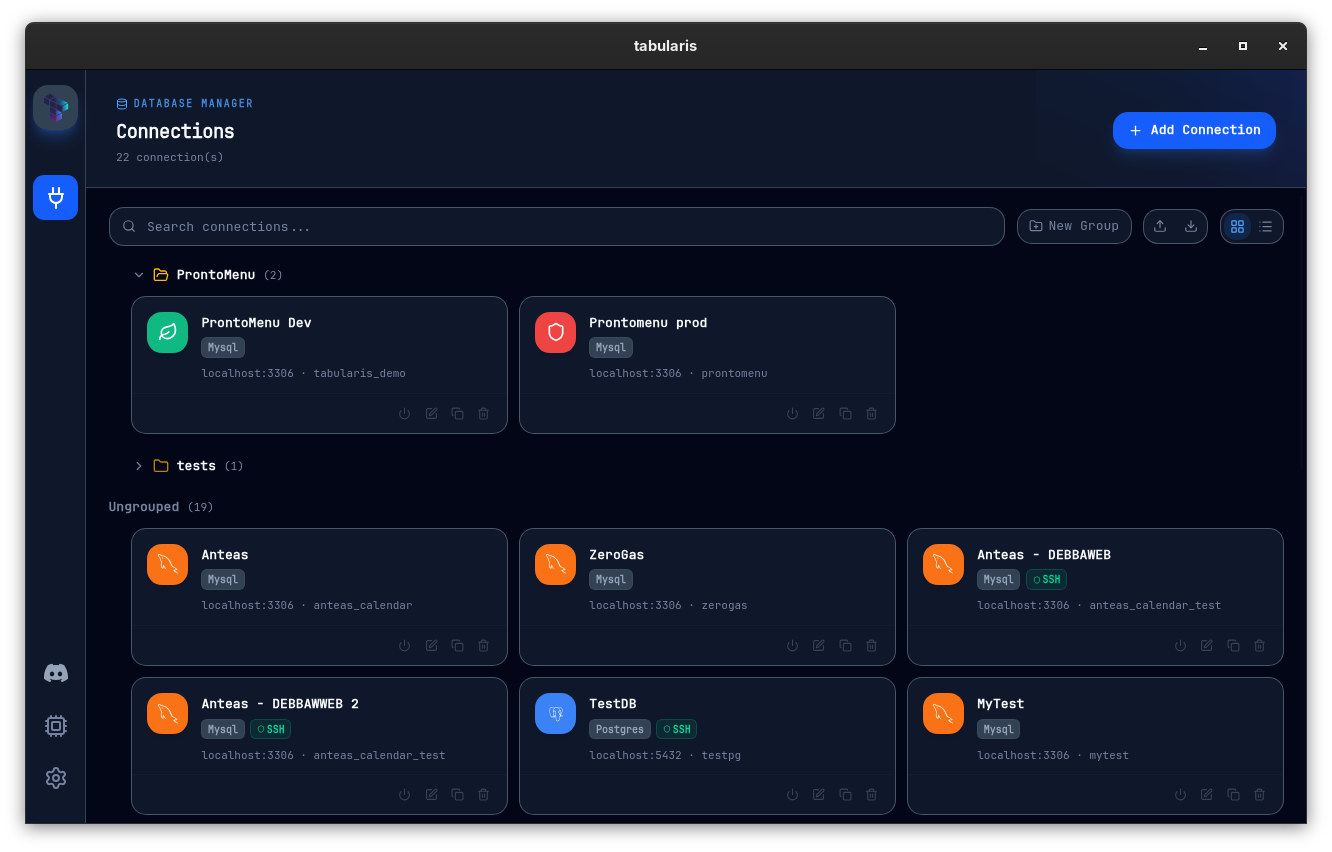The height and width of the screenshot is (852, 1332).
Task: Click the blue Postgres elephant icon on TestDB
Action: pyautogui.click(x=555, y=713)
